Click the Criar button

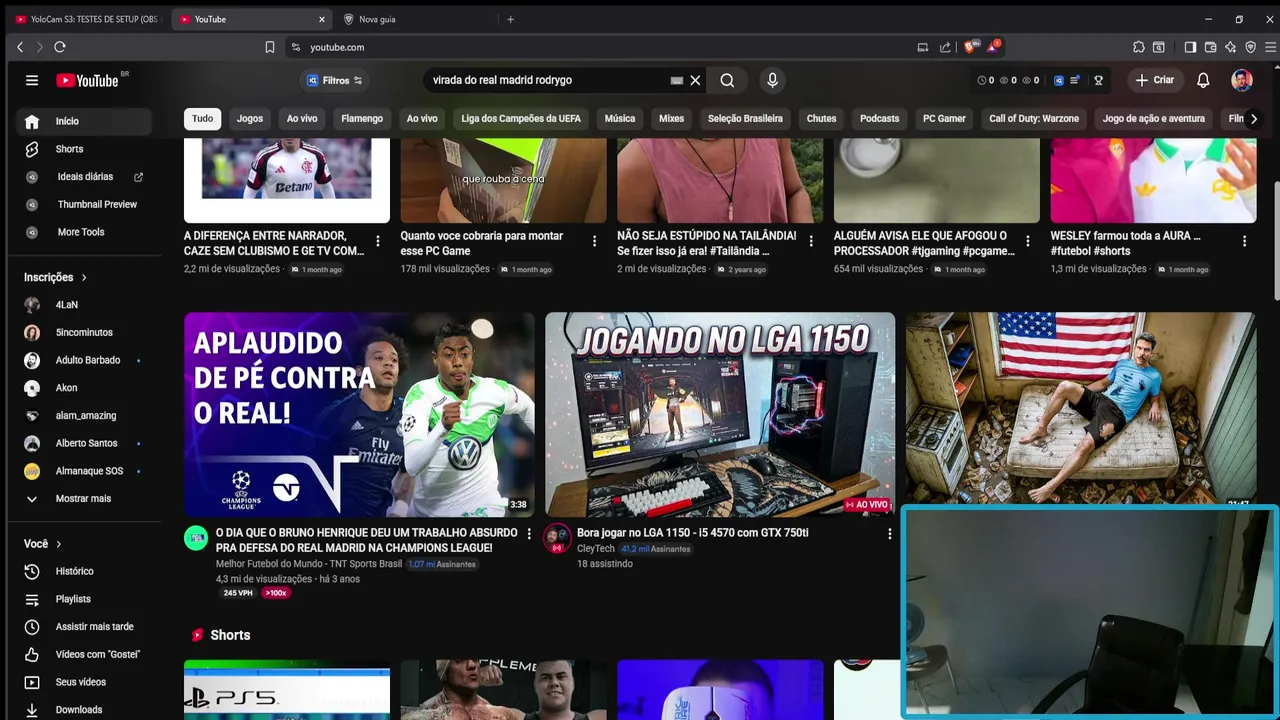tap(1154, 80)
